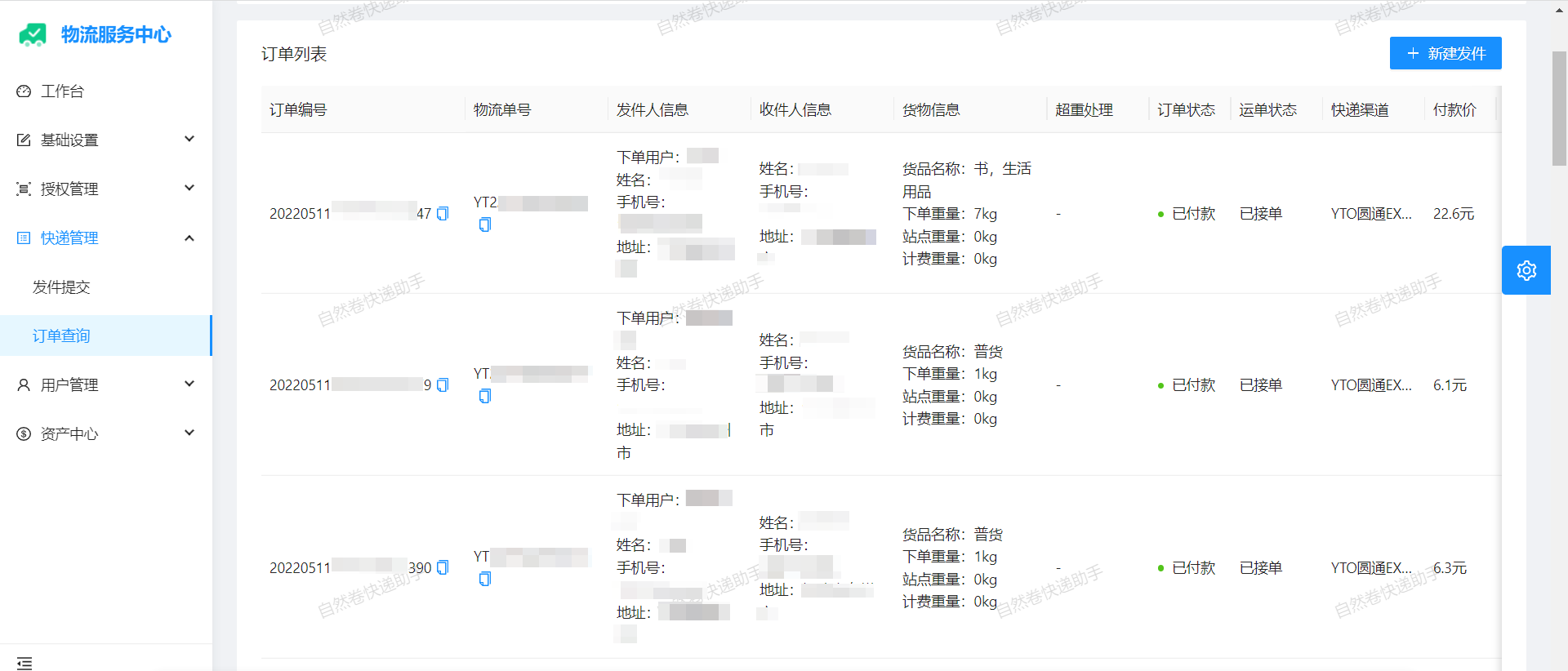Expand the 资产中心 menu
The height and width of the screenshot is (671, 1568).
[106, 433]
